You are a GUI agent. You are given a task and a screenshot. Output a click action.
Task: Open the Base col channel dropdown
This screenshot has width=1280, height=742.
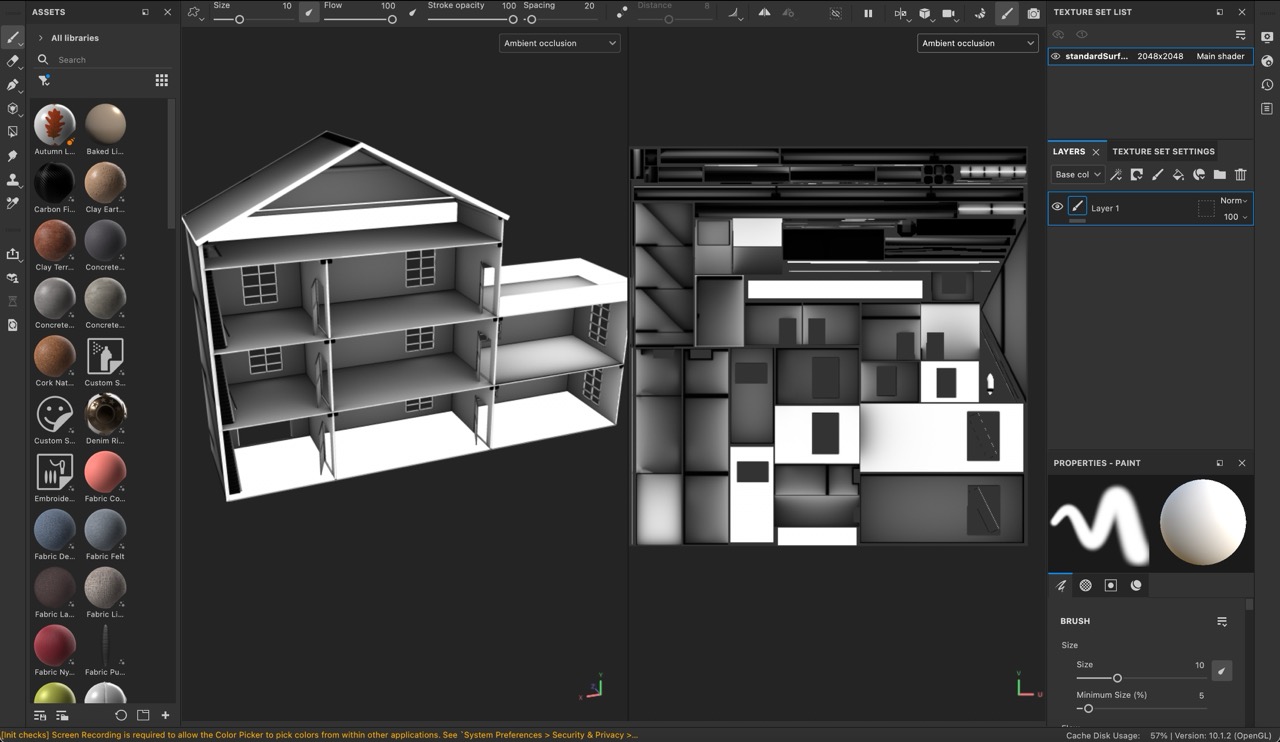pos(1077,174)
